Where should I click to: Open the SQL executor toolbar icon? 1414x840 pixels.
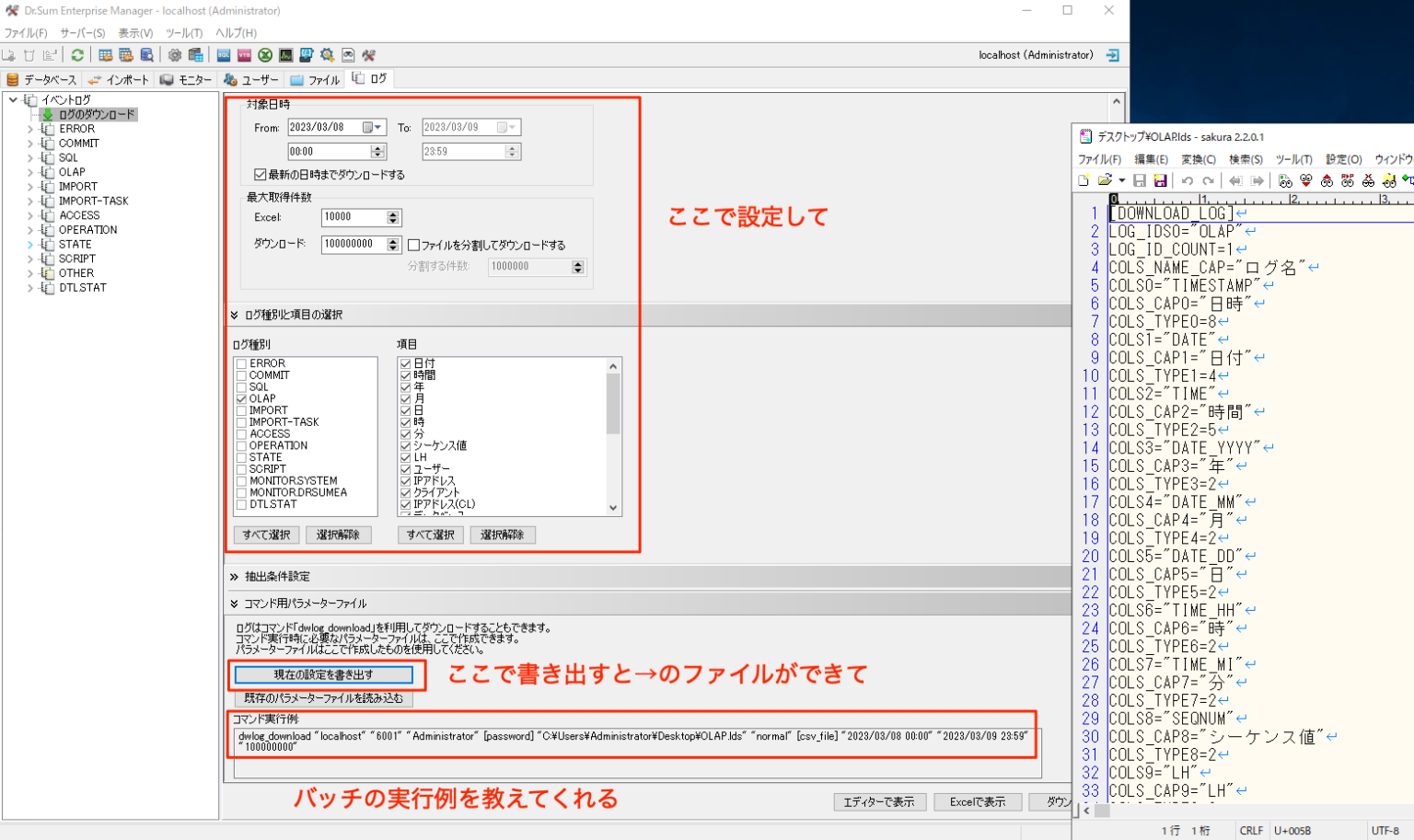tap(223, 55)
